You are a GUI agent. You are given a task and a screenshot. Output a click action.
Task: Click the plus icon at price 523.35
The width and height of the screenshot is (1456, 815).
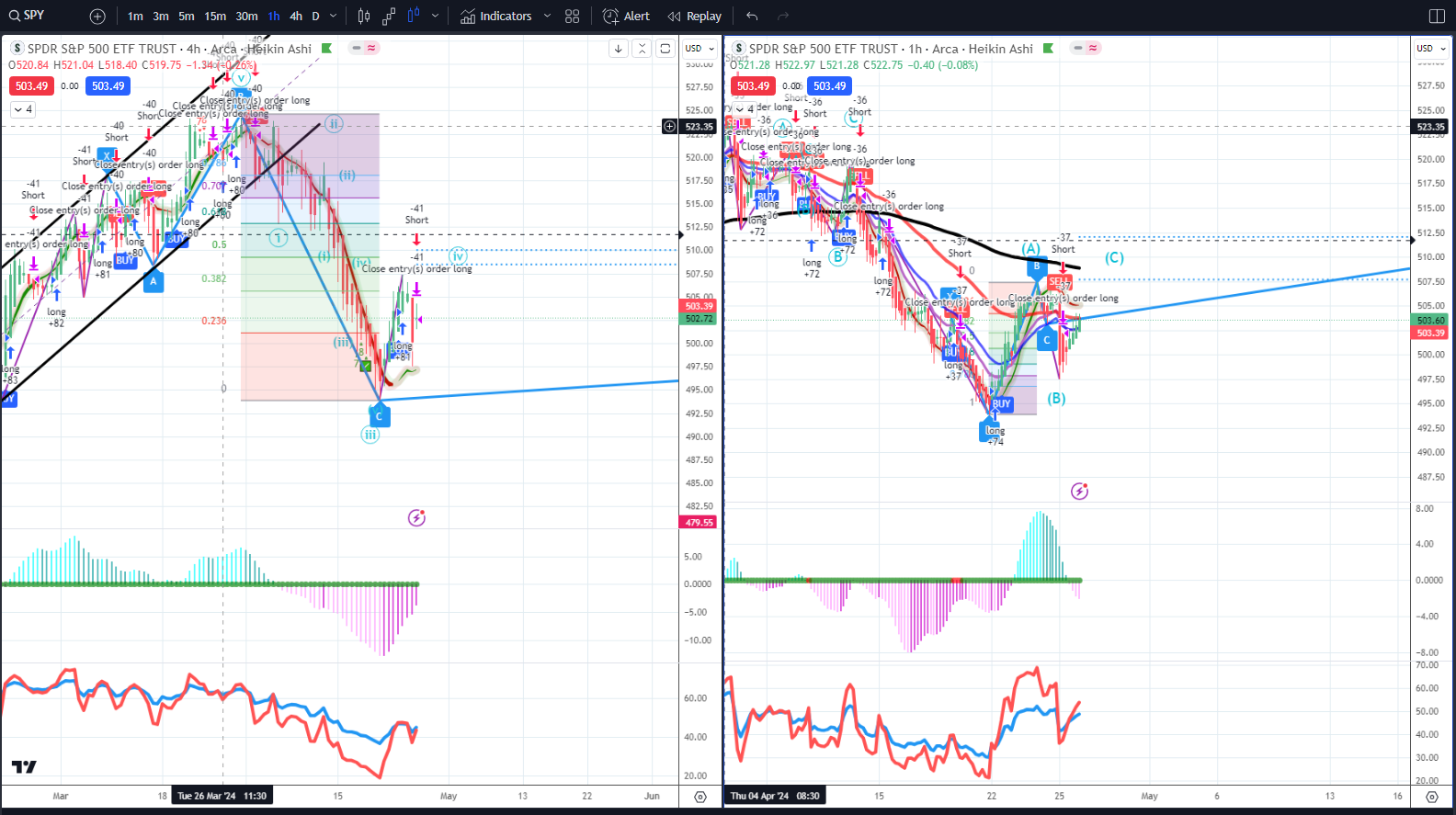coord(669,127)
